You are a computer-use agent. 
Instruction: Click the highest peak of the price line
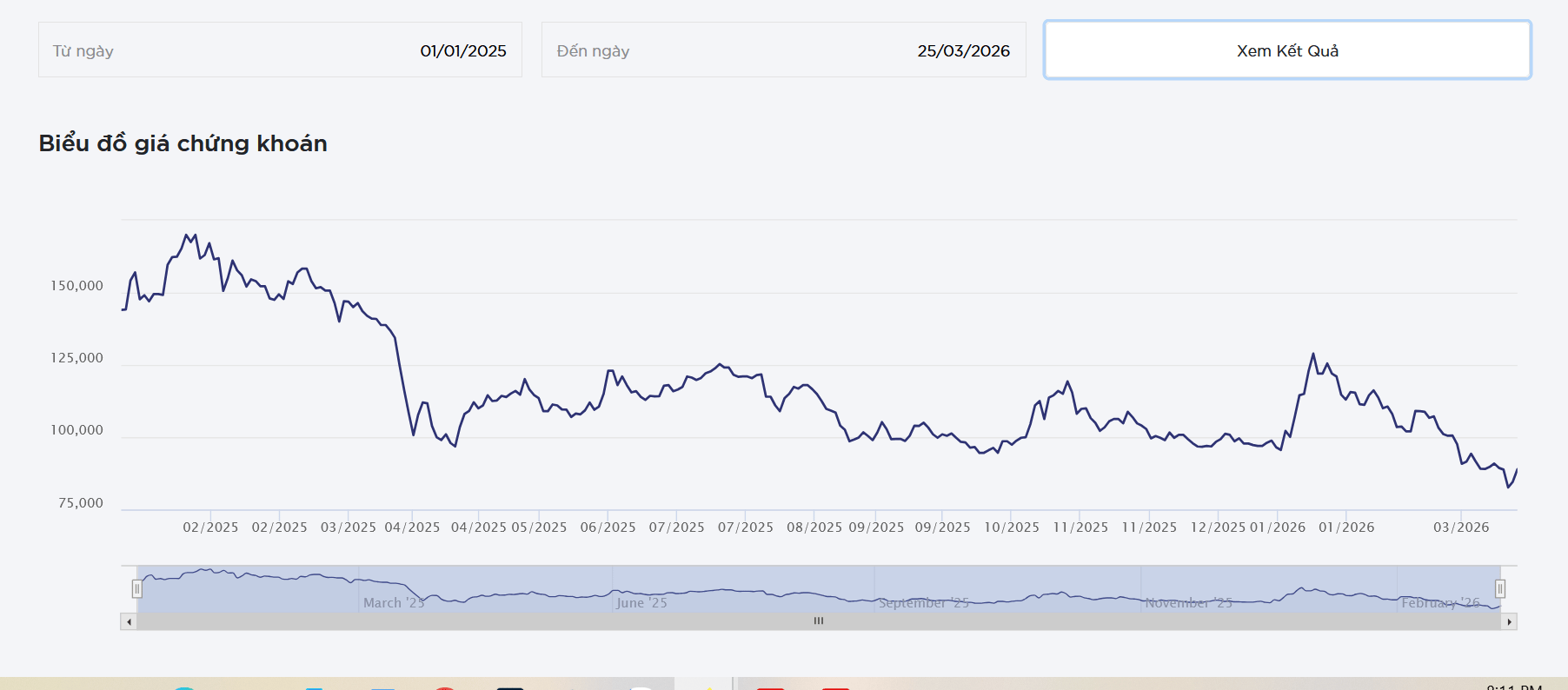[186, 235]
